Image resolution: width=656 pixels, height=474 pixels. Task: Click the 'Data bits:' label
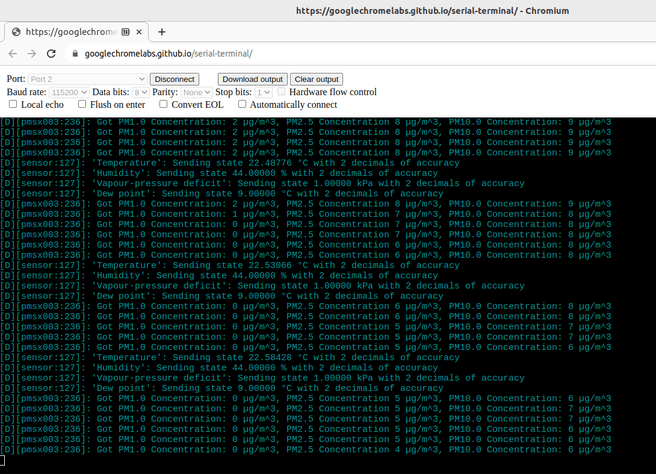[x=111, y=92]
